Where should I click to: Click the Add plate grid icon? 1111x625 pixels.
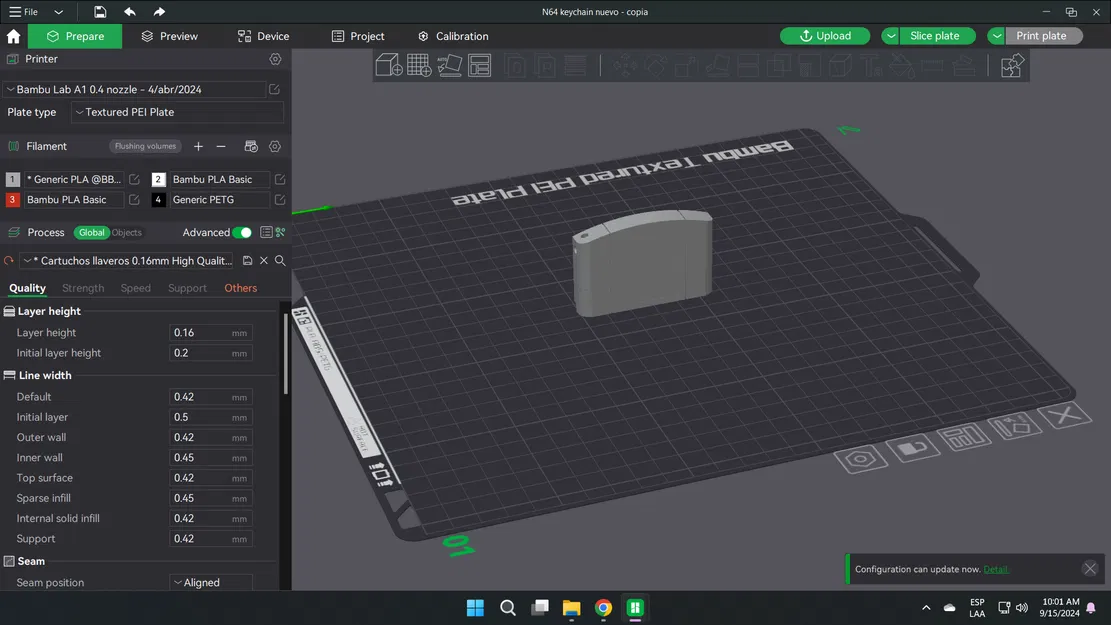click(x=419, y=66)
